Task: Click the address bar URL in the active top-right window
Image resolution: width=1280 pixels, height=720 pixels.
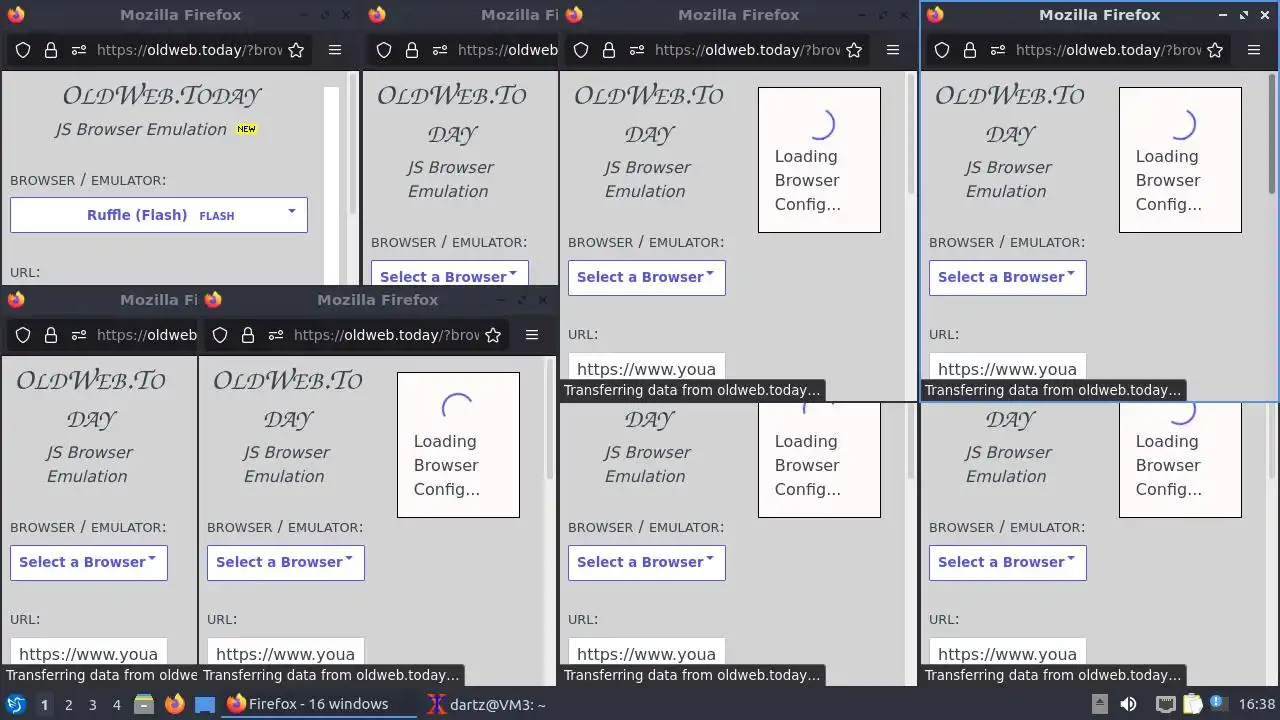Action: [1108, 50]
